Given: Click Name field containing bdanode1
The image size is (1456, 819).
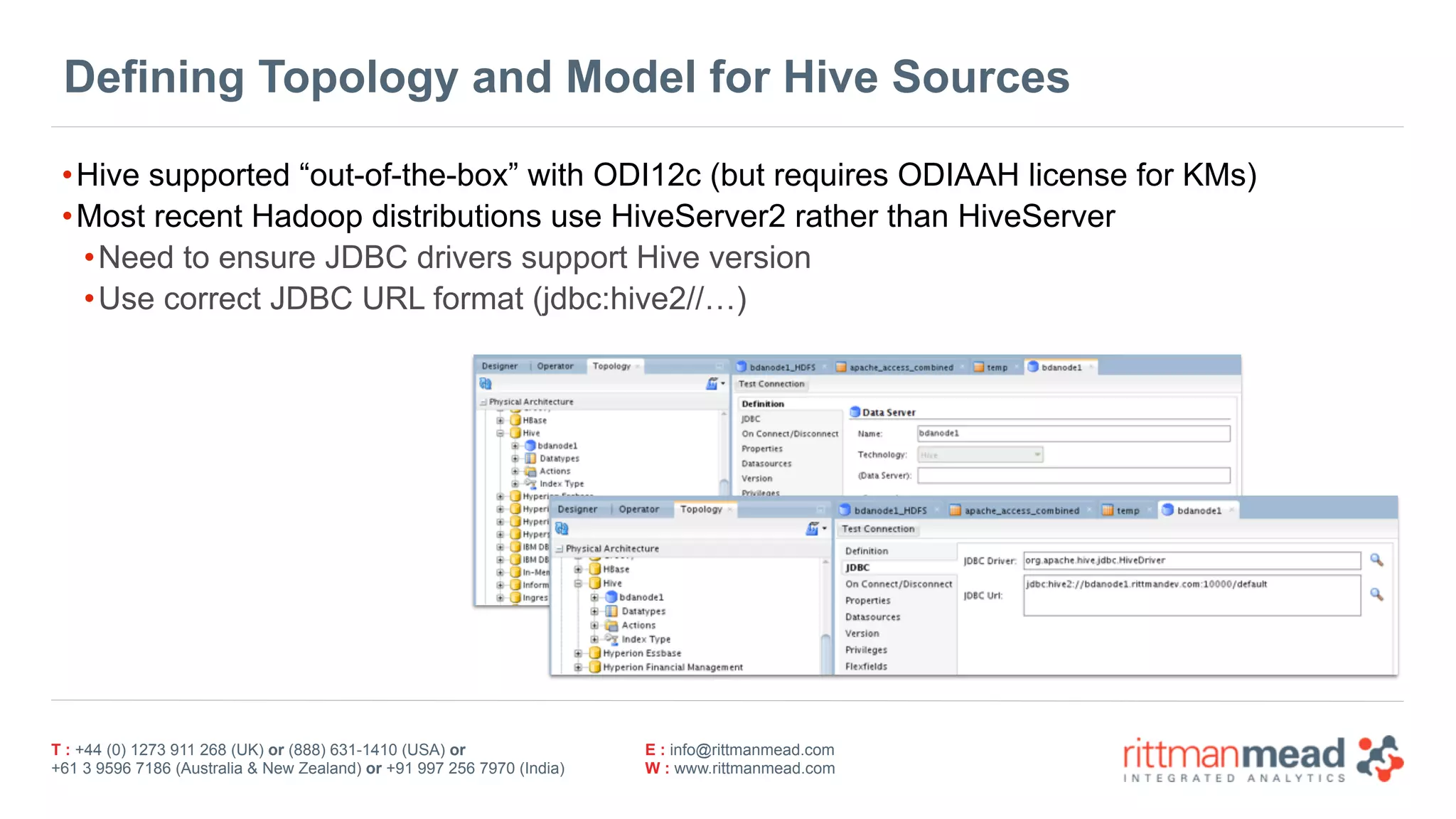Looking at the screenshot, I should tap(1074, 433).
